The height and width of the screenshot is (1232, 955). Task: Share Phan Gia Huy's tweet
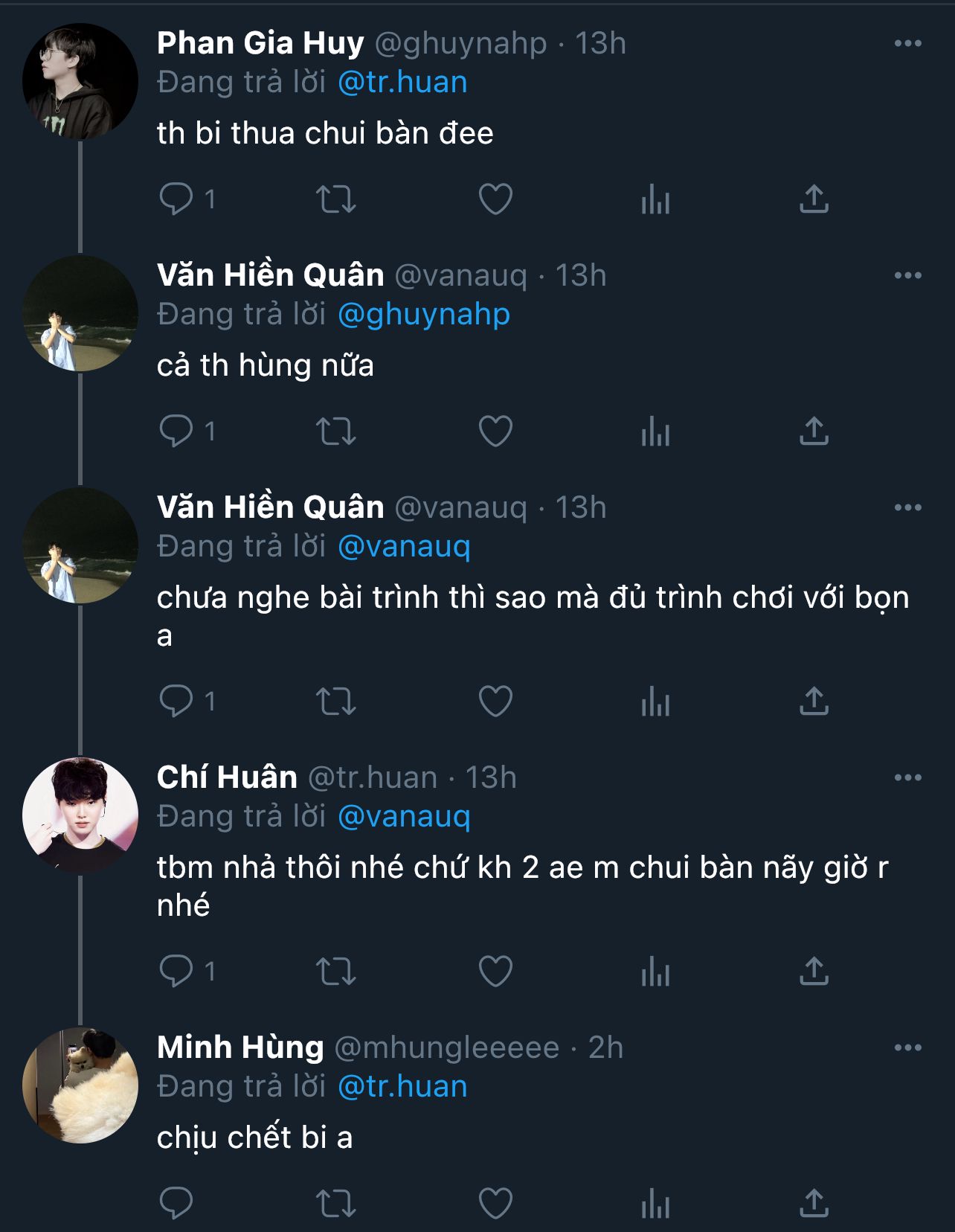814,199
